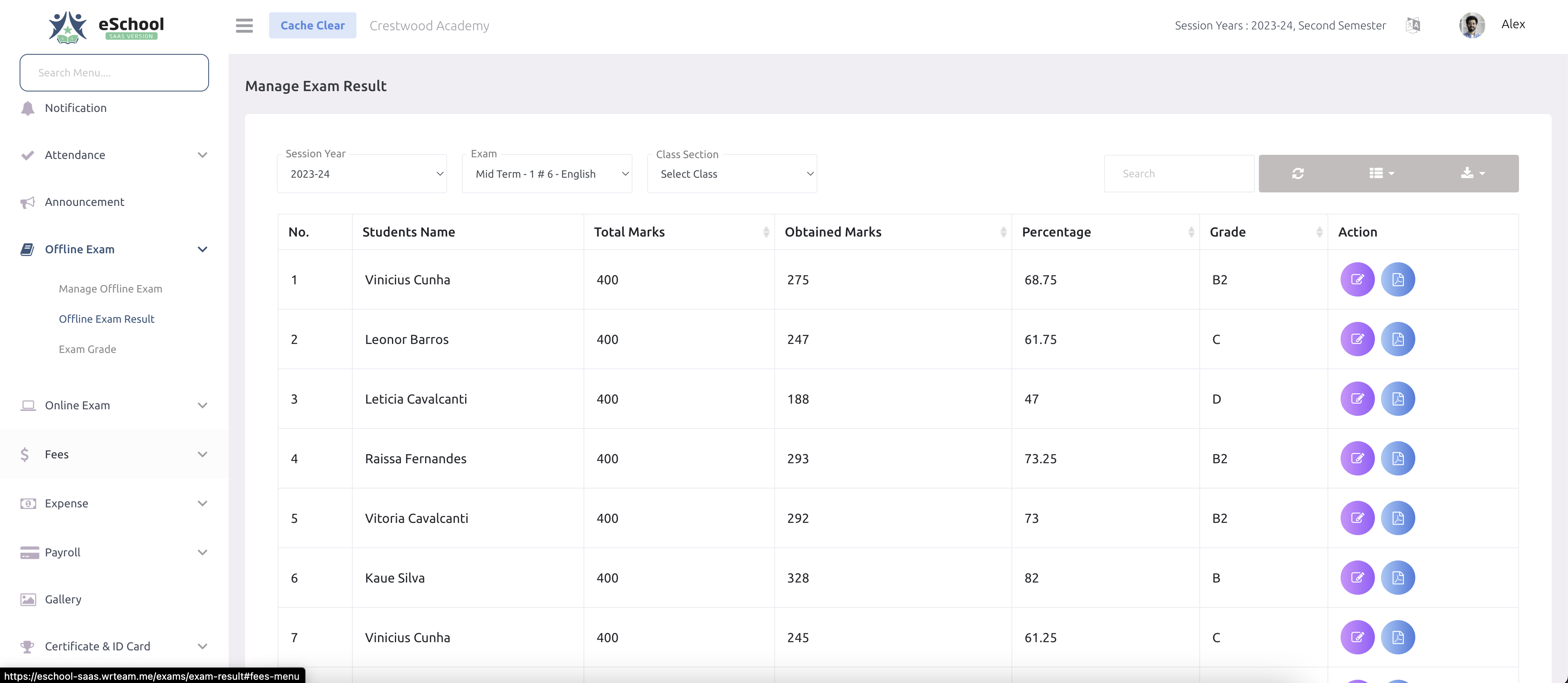Open Exam Grade submenu item

(87, 349)
